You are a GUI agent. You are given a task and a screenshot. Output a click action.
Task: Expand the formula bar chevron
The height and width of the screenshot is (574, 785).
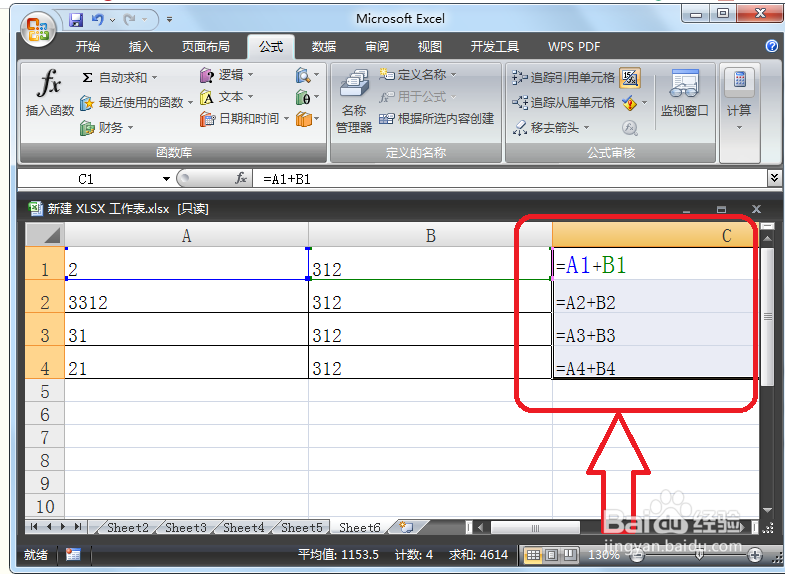tap(774, 178)
